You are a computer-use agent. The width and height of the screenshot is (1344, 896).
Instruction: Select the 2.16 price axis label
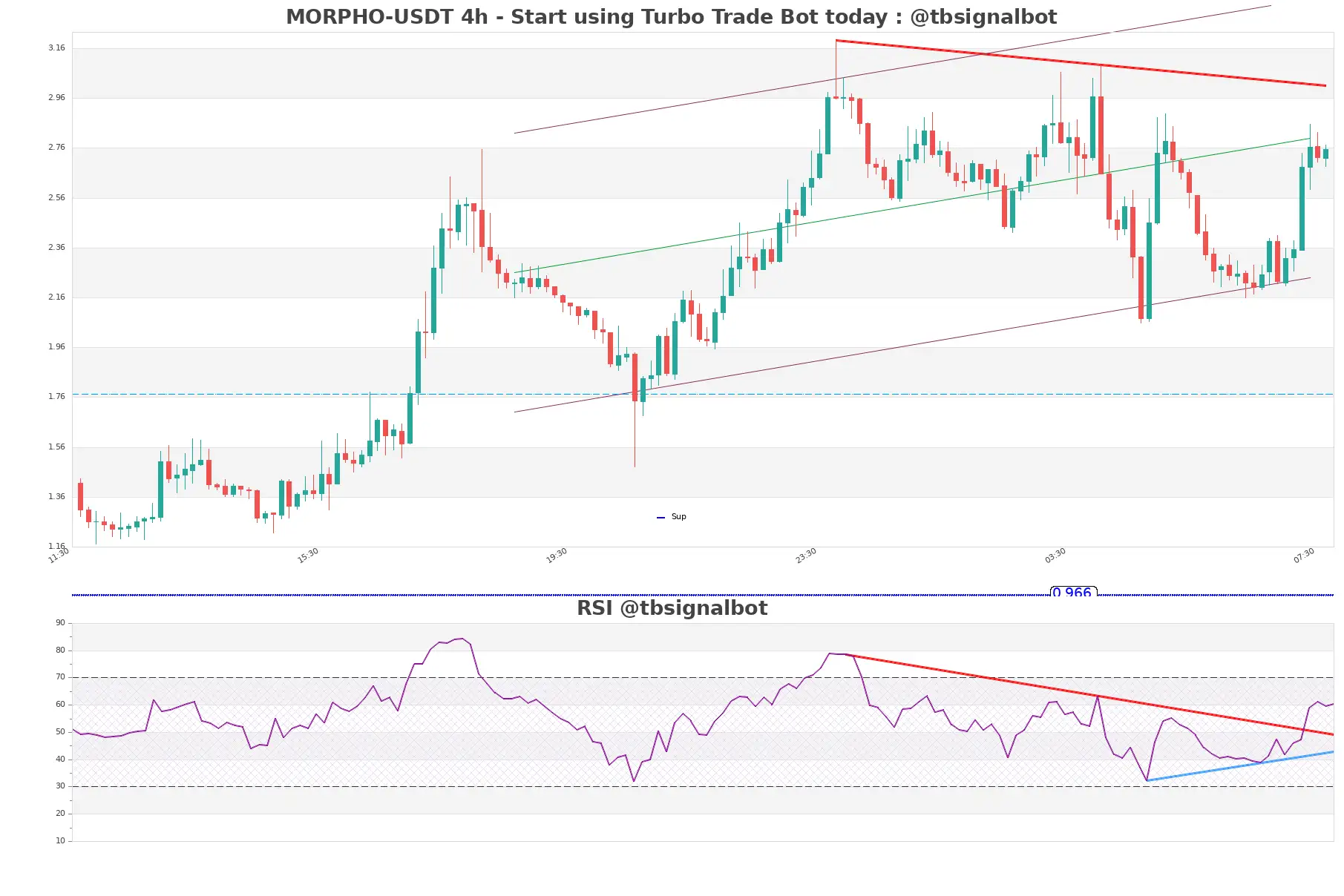point(56,297)
